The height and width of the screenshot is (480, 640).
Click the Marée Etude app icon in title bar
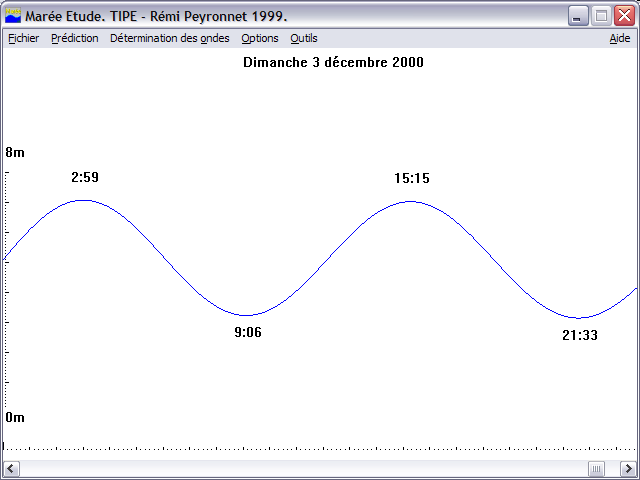point(13,16)
